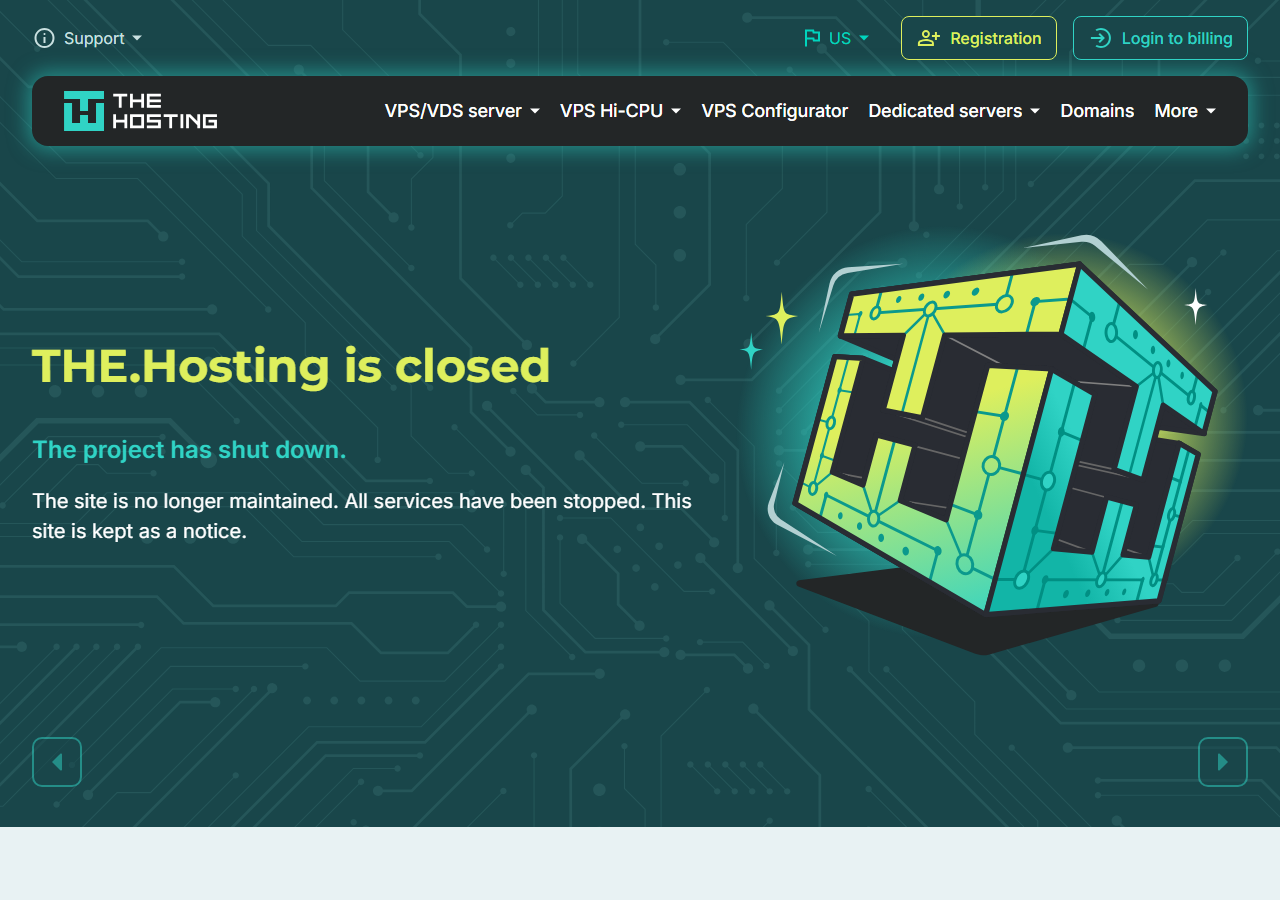This screenshot has height=900, width=1280.
Task: Expand VPS Hi-CPU menu
Action: pos(620,111)
